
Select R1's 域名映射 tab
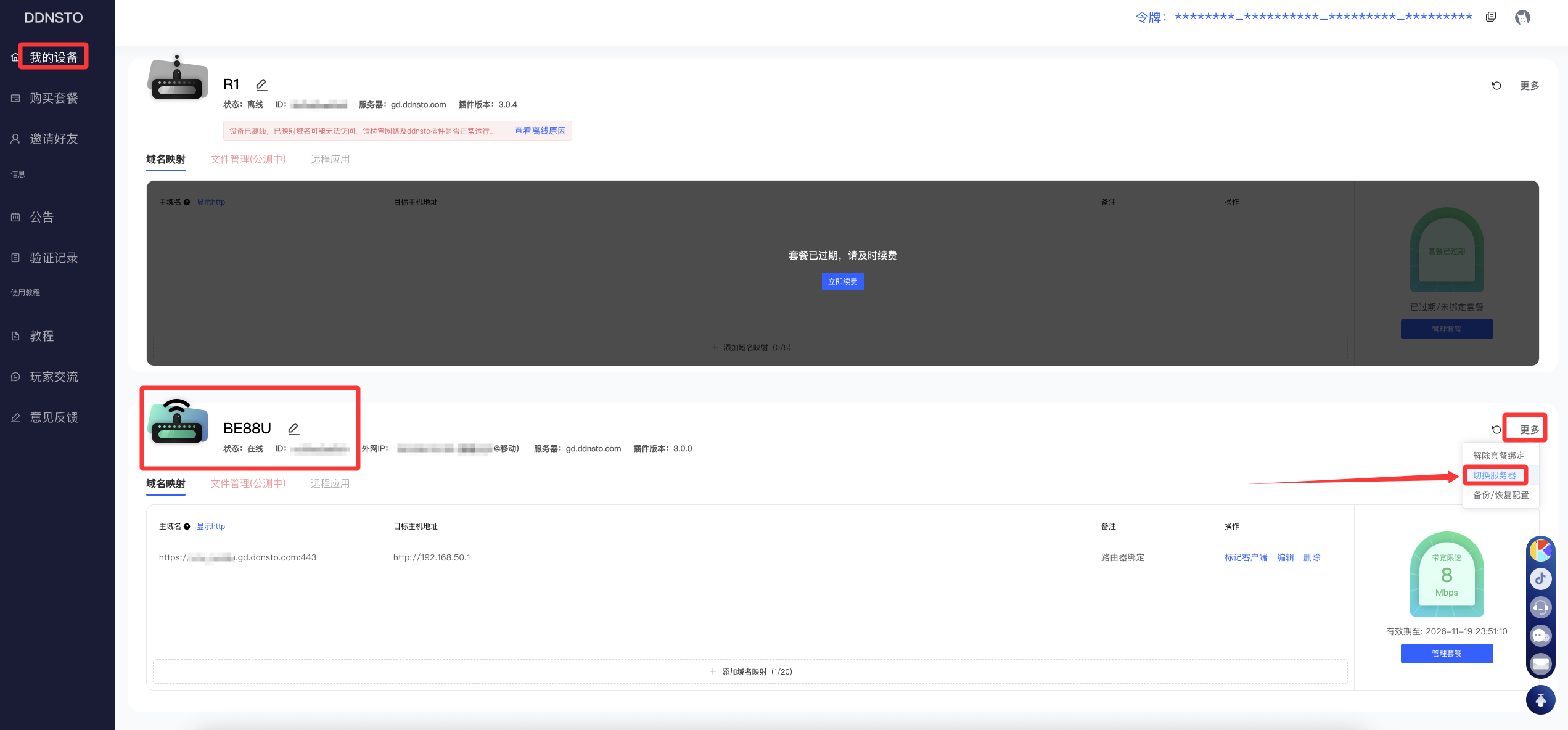click(166, 159)
